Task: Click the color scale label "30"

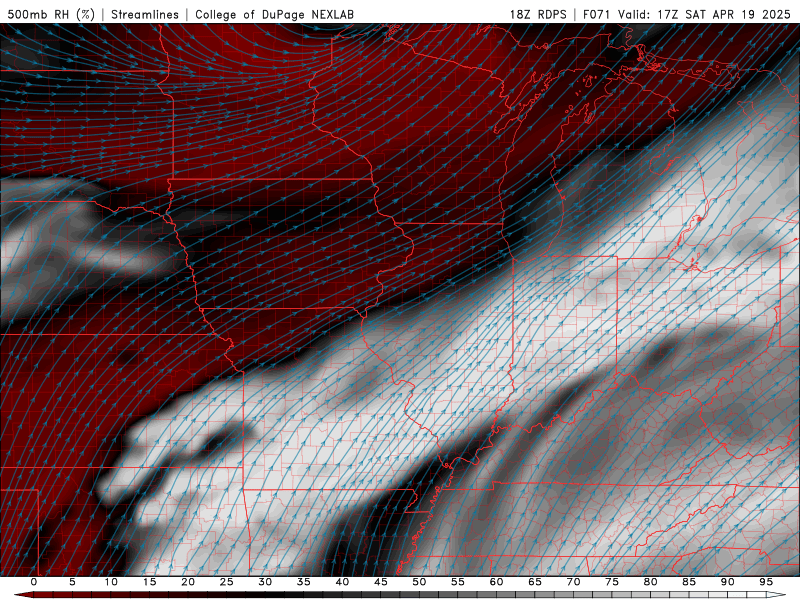Action: pyautogui.click(x=265, y=582)
